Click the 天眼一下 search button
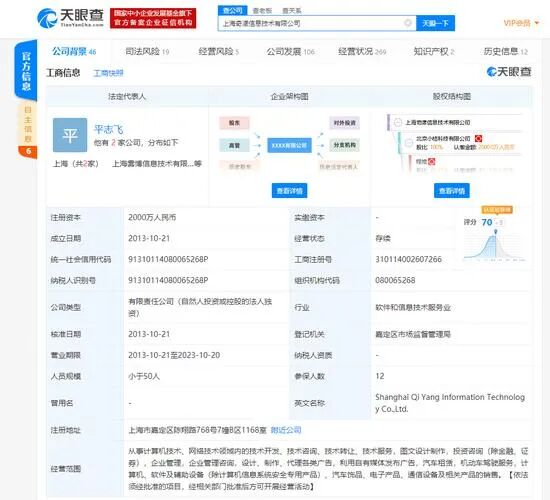This screenshot has height=500, width=550. (435, 23)
